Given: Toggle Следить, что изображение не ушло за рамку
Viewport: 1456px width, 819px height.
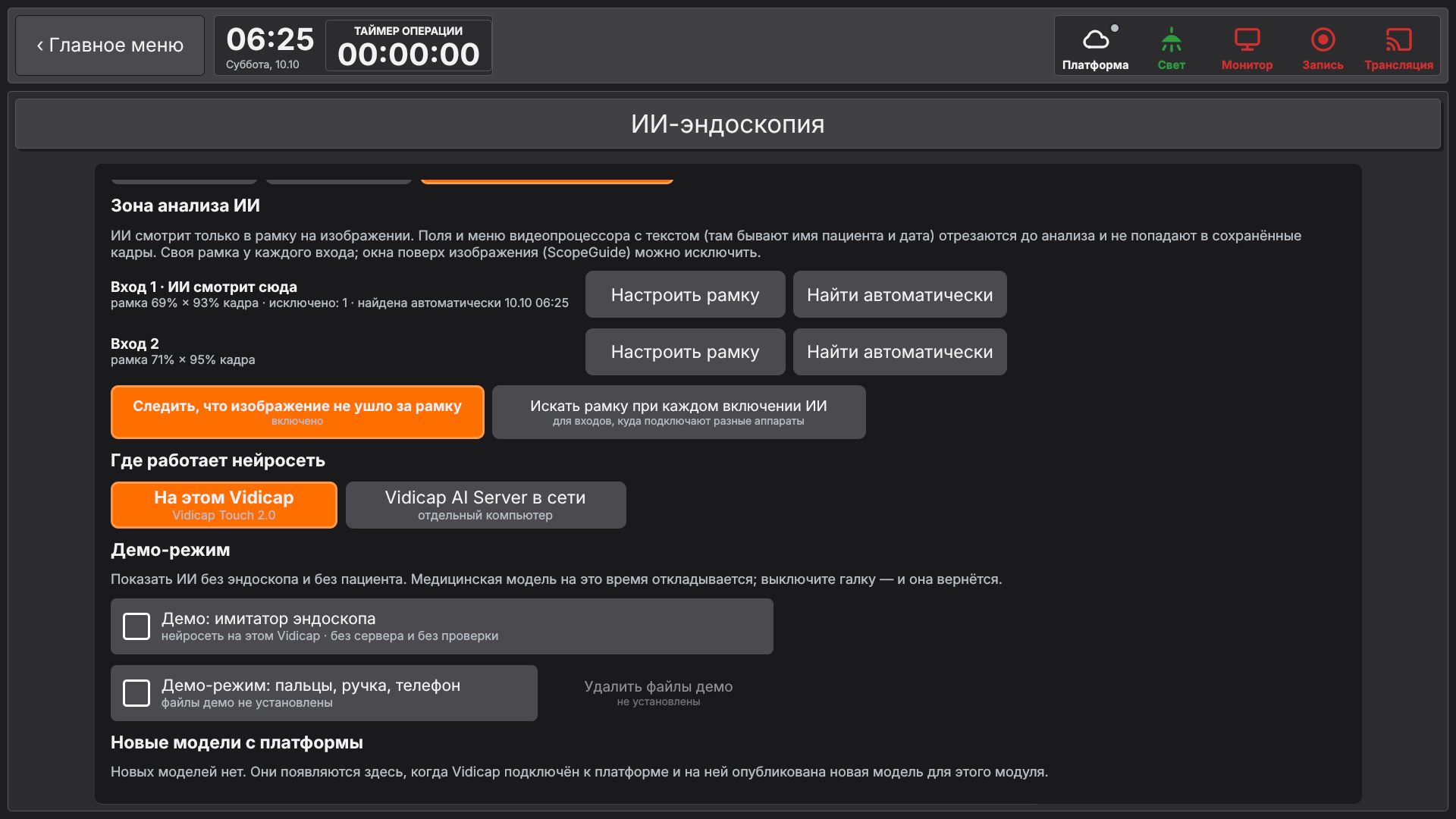Looking at the screenshot, I should click(x=297, y=412).
